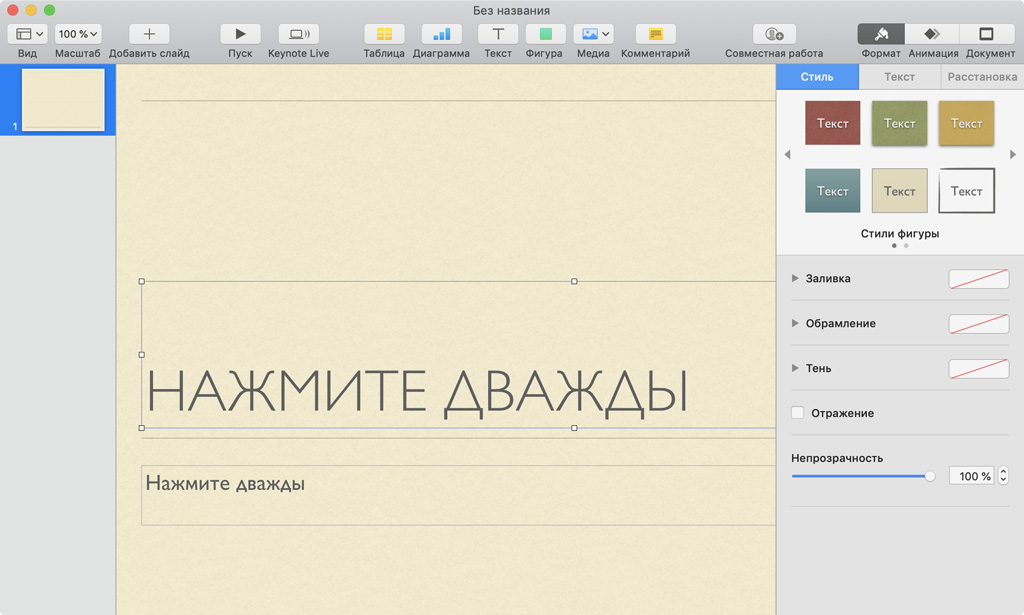
Task: Show previous shape styles page with left arrow
Action: coord(788,155)
